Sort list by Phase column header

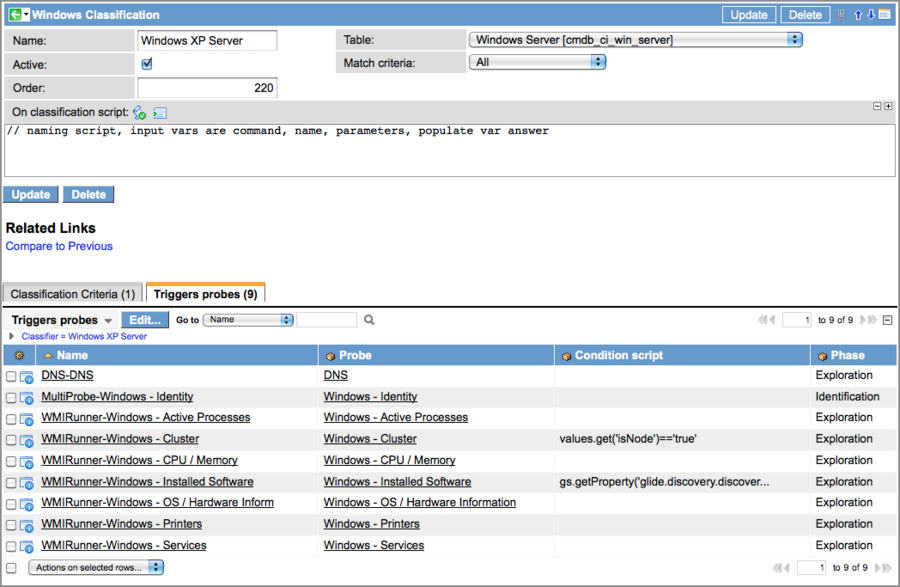tap(847, 355)
